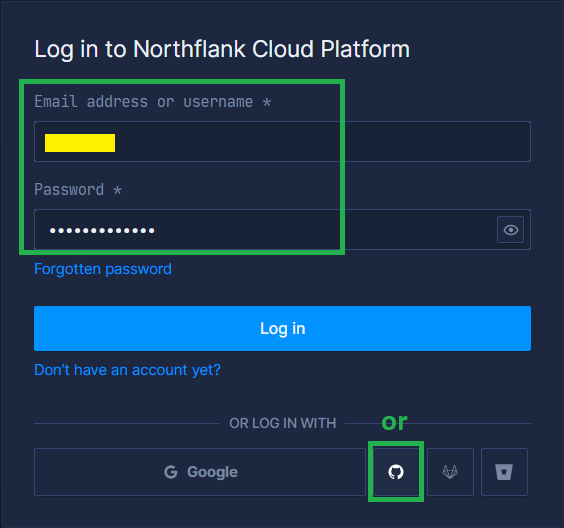Choose the GitLab fox icon login
The width and height of the screenshot is (564, 528).
click(450, 472)
